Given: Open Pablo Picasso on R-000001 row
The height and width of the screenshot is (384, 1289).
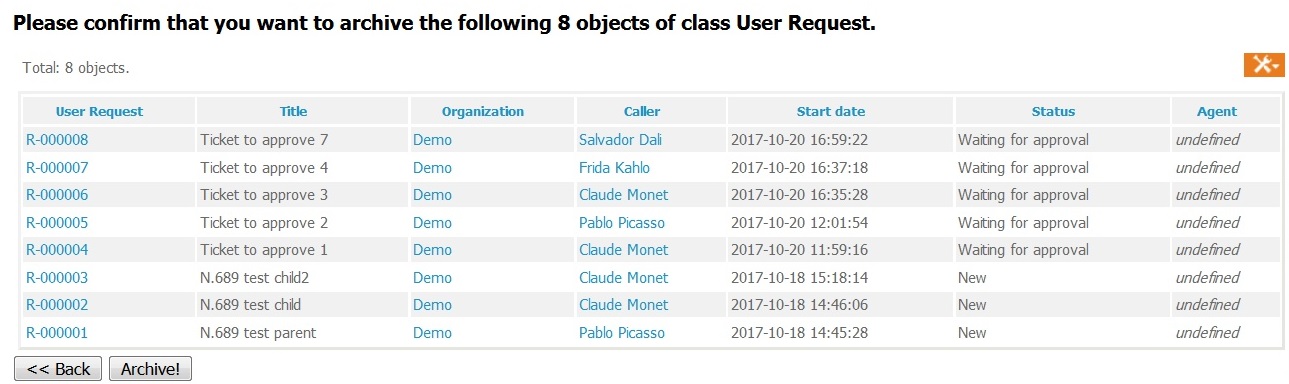Looking at the screenshot, I should tap(622, 332).
